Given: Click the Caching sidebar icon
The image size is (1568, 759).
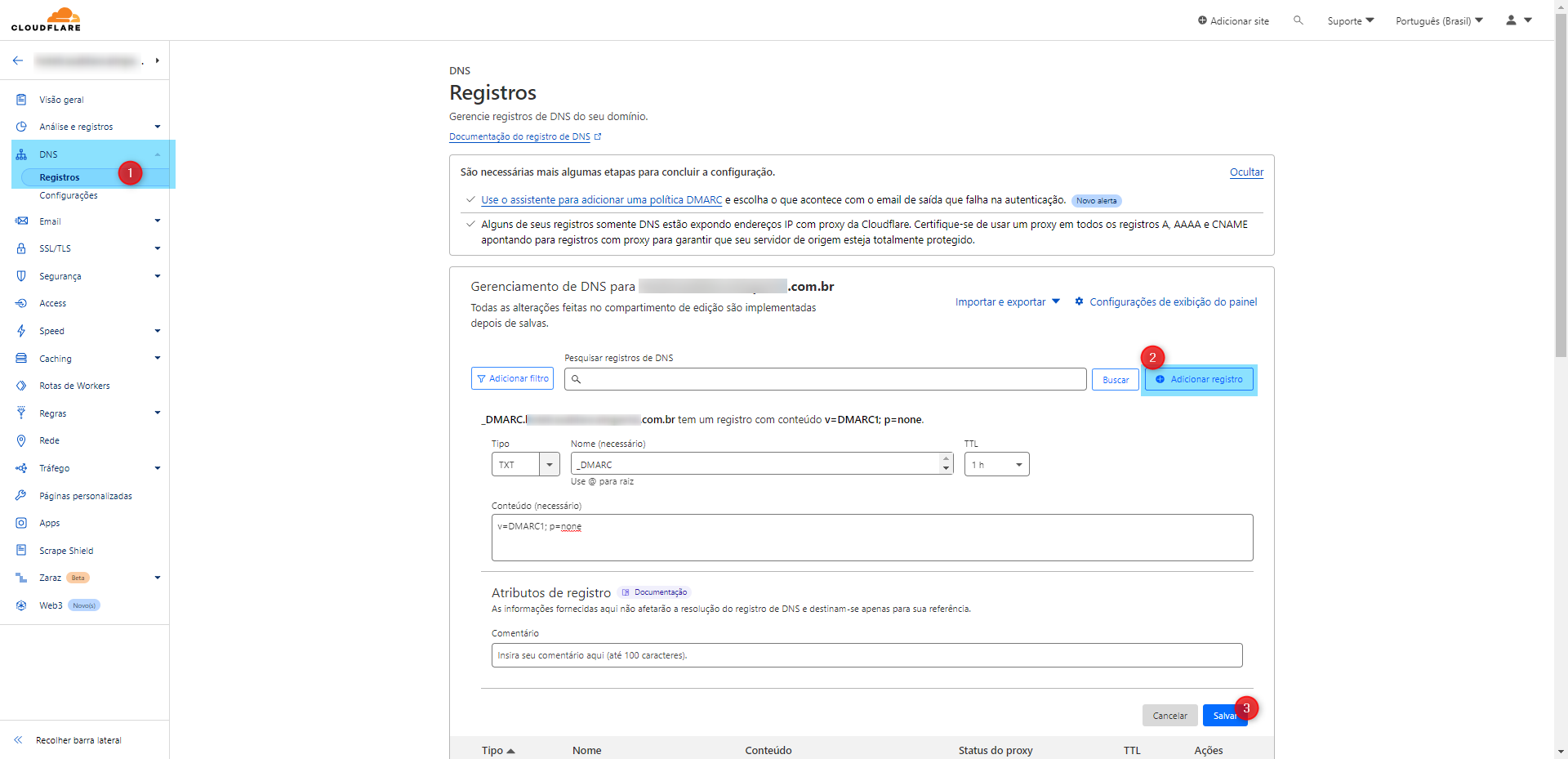Looking at the screenshot, I should click(x=21, y=359).
